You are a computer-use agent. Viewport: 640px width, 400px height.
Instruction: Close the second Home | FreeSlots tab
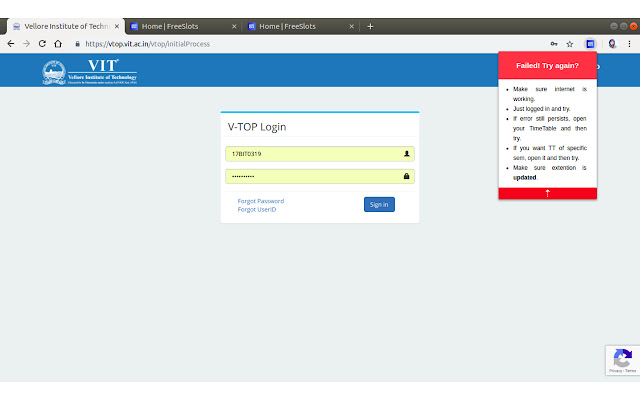(x=351, y=26)
